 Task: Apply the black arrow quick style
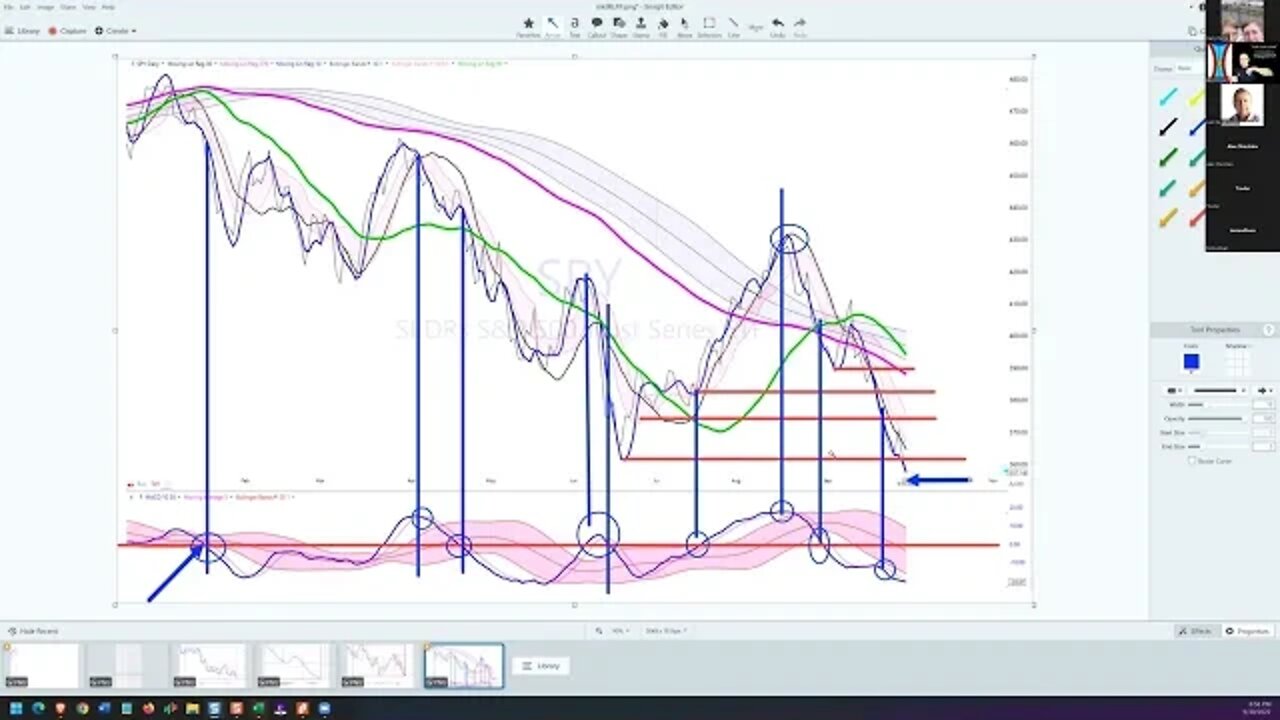[1168, 127]
